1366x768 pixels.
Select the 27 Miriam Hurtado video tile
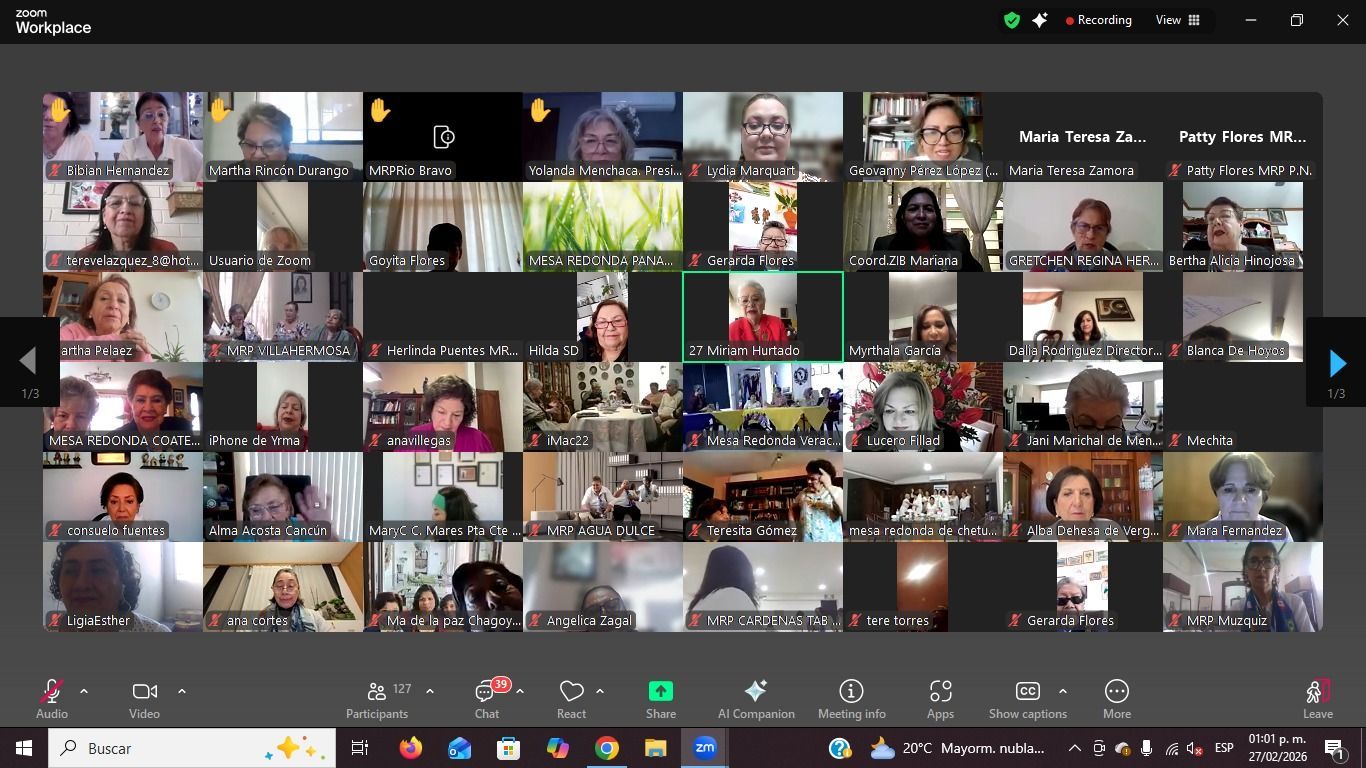(763, 316)
